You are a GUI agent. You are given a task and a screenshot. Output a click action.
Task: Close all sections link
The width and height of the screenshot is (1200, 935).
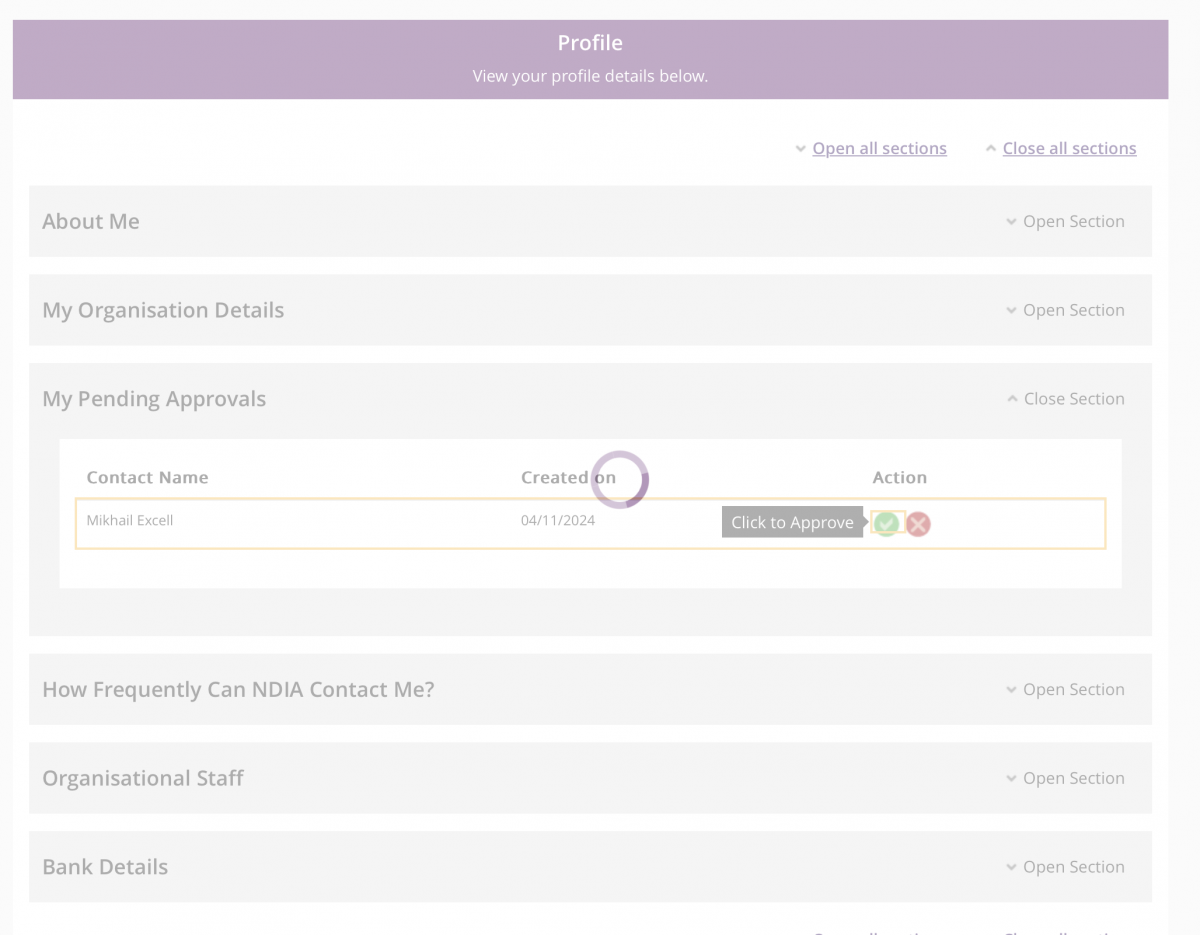(1069, 148)
